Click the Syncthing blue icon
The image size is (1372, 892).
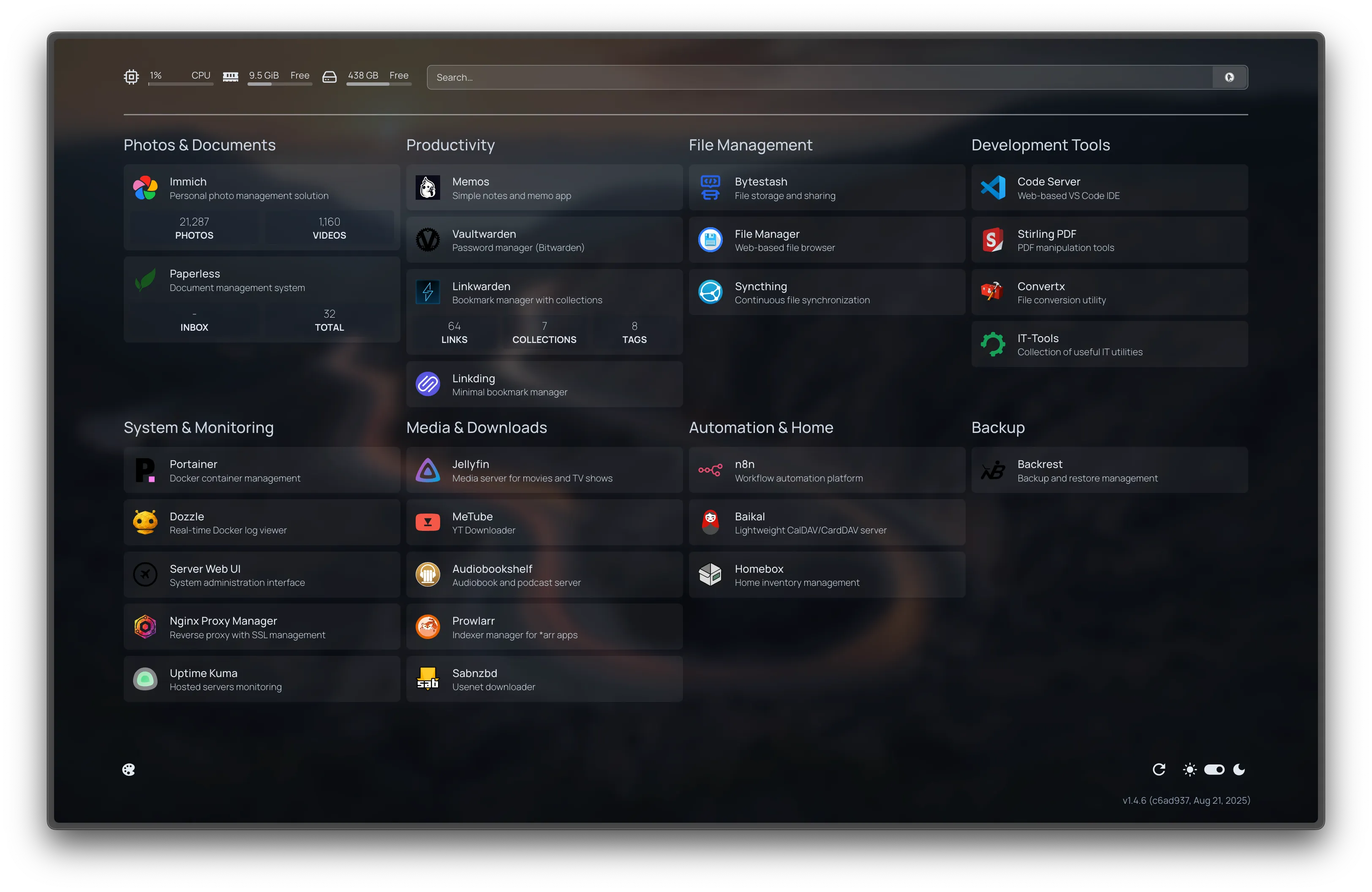click(710, 293)
